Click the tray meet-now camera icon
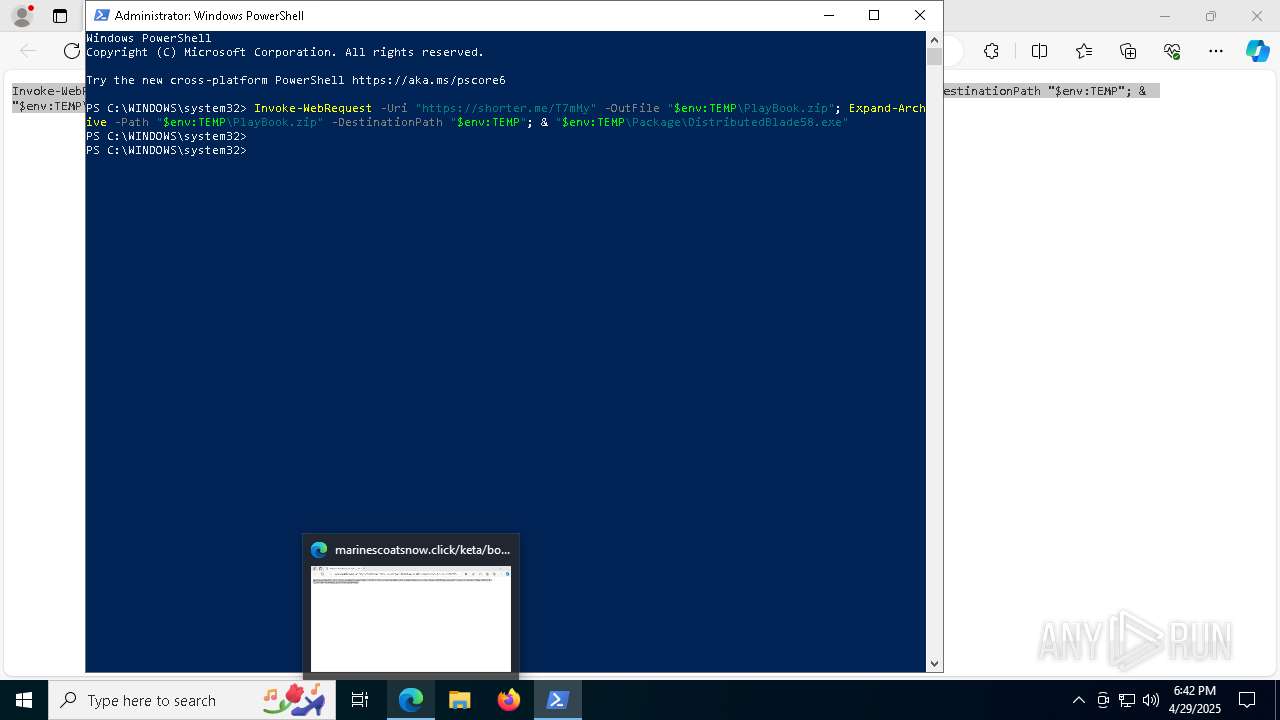Viewport: 1280px width, 720px height. [1103, 700]
